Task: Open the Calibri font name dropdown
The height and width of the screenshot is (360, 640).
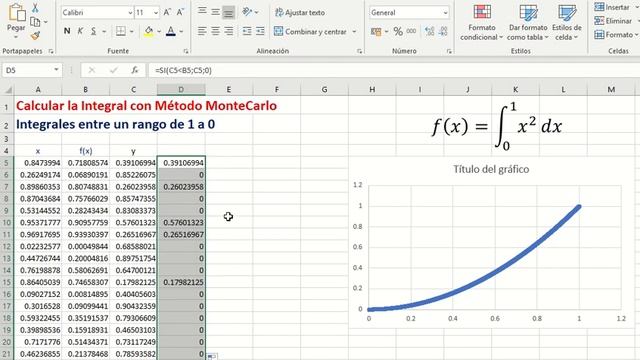Action: (130, 13)
